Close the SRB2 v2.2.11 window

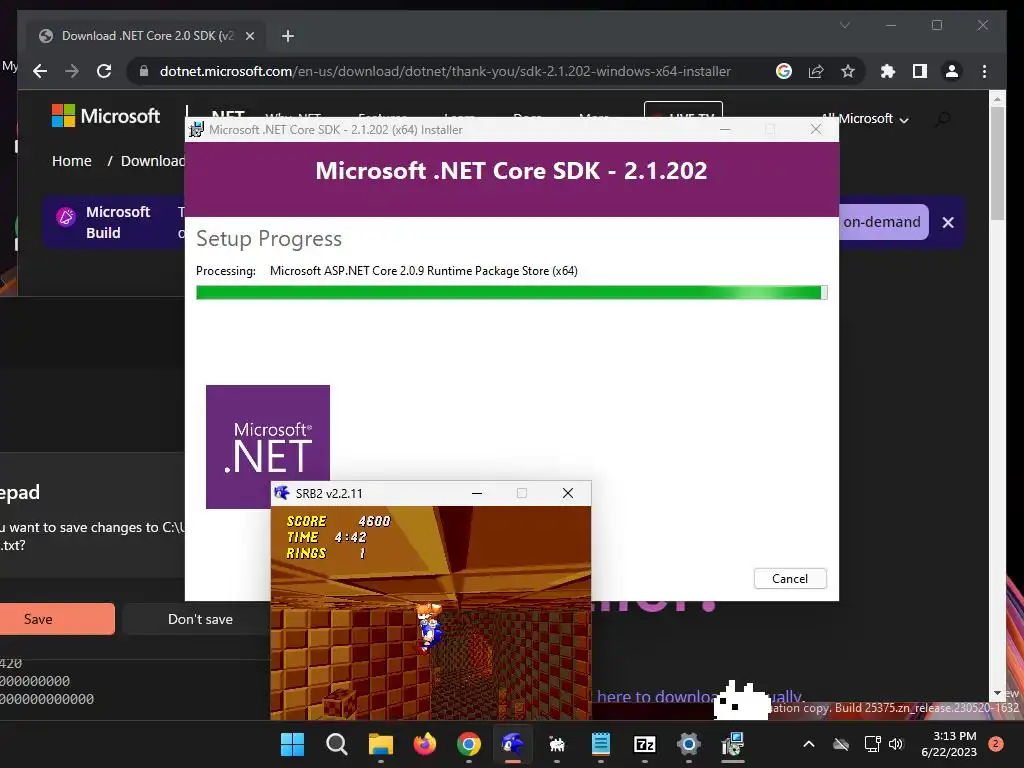pyautogui.click(x=568, y=493)
